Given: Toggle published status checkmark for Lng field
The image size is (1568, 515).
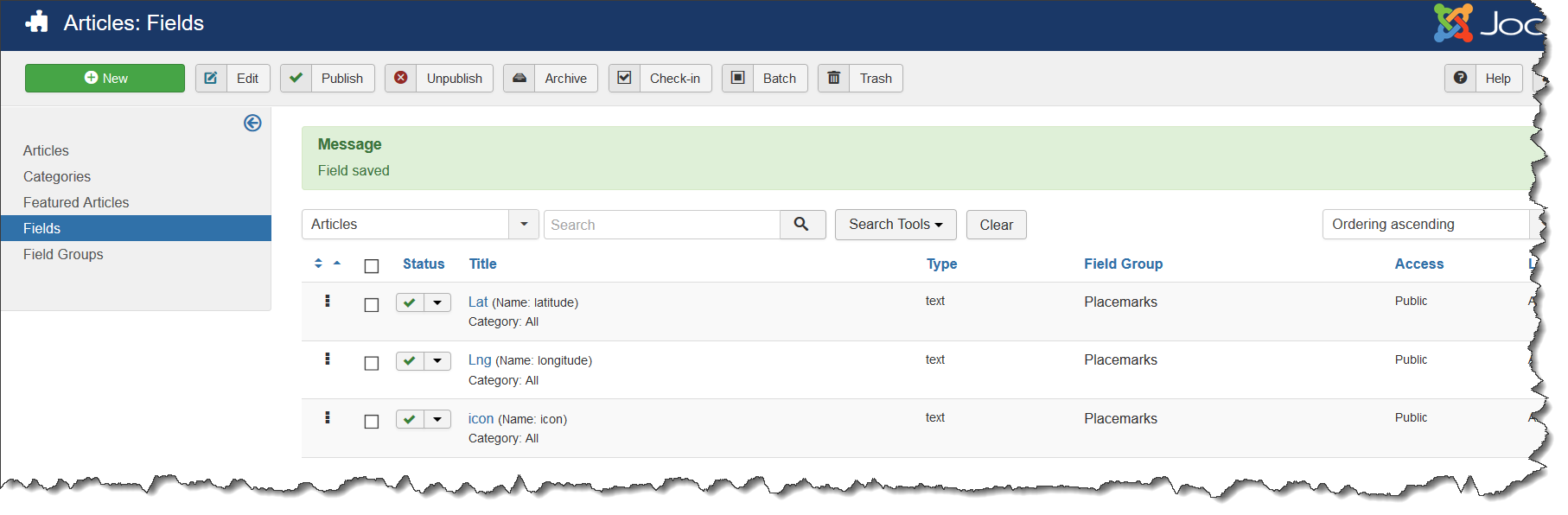Looking at the screenshot, I should pos(410,361).
